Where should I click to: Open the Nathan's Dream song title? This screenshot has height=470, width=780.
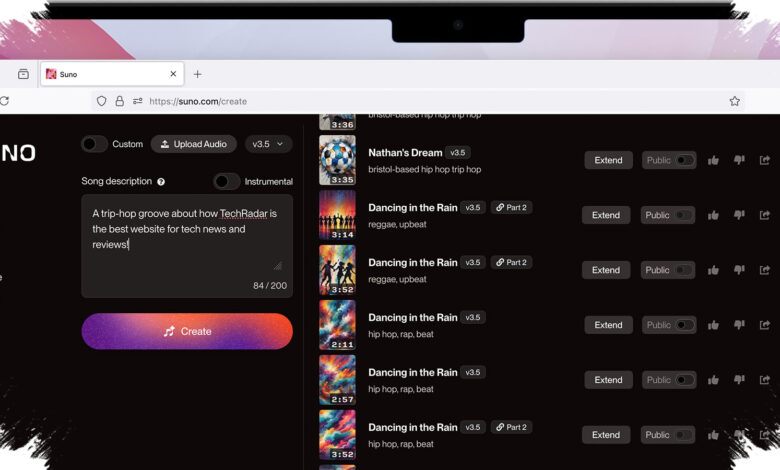[x=405, y=153]
